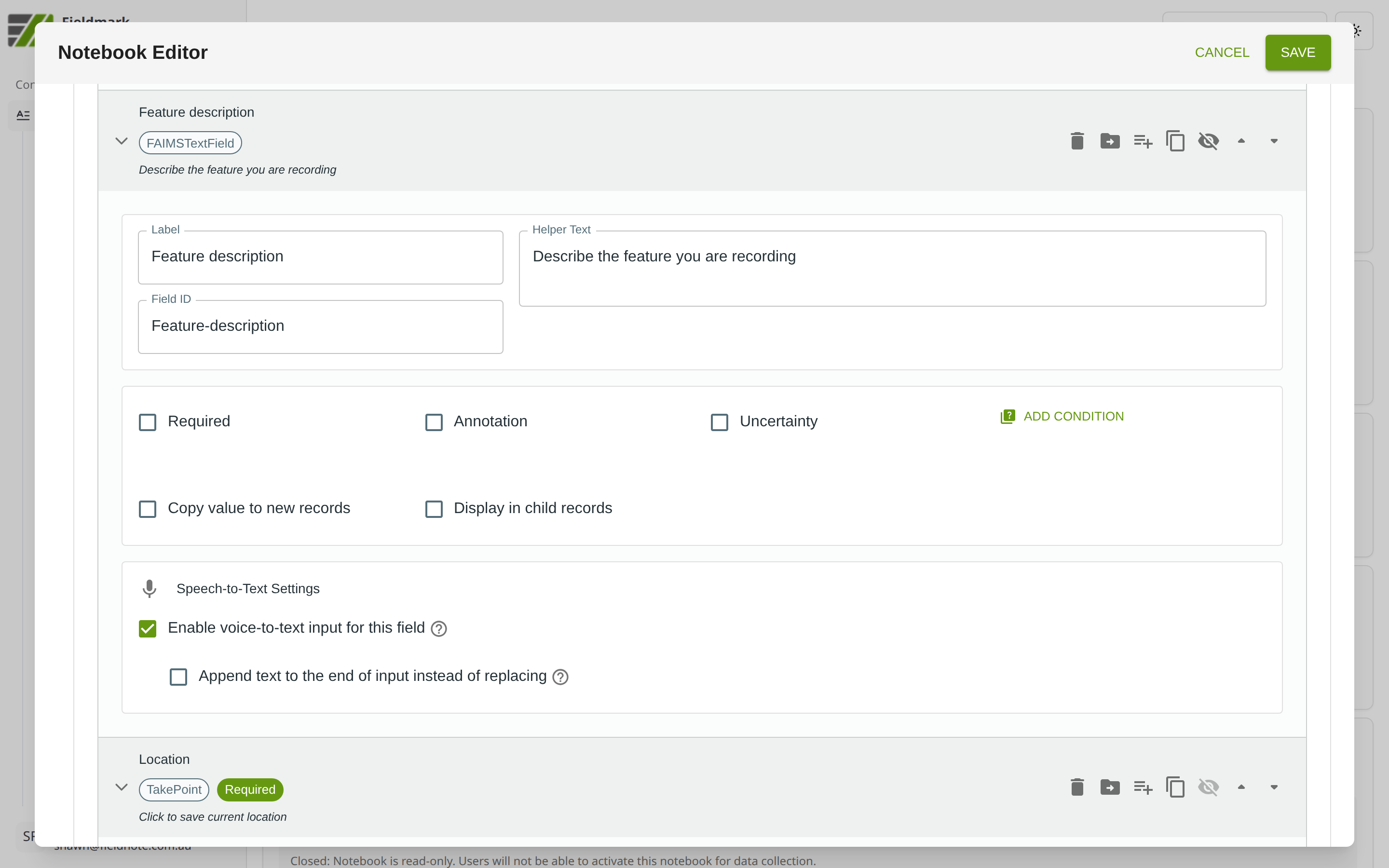This screenshot has width=1389, height=868.
Task: Tick Copy value to new records
Action: (x=148, y=509)
